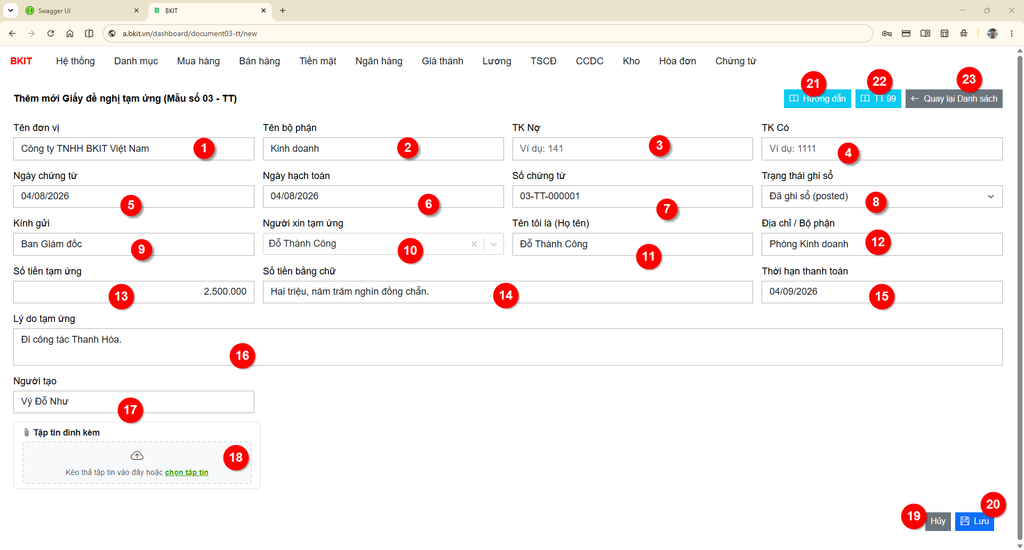
Task: Switch to the Swagger UI tab
Action: coord(82,10)
